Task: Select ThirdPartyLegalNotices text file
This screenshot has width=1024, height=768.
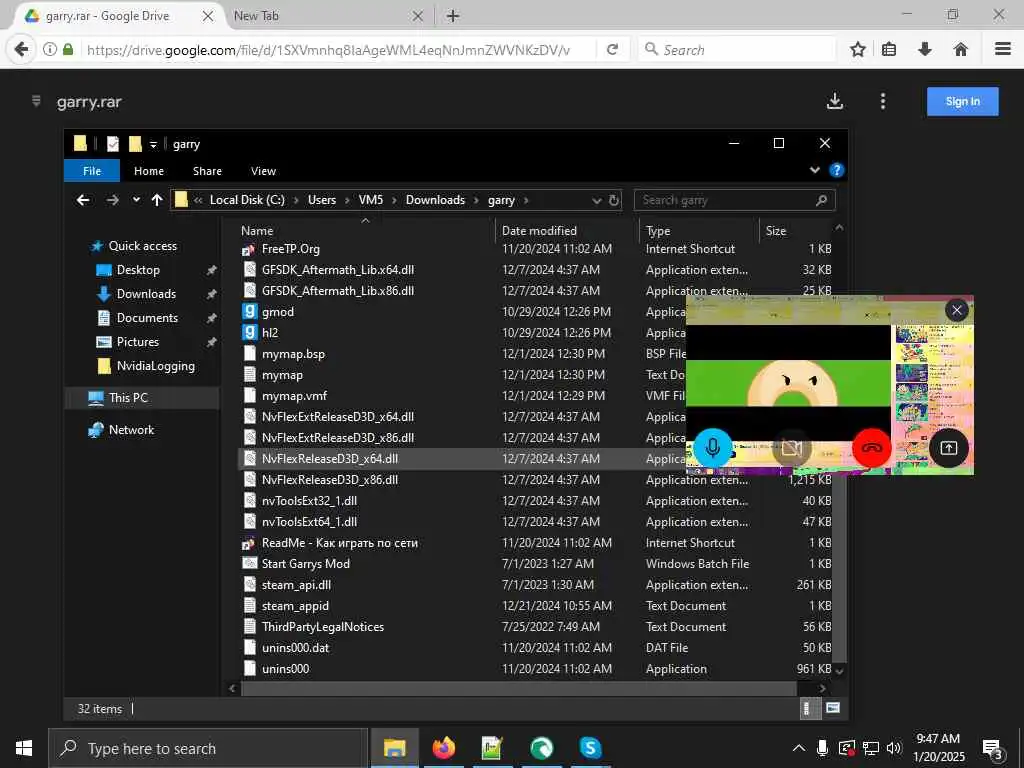Action: (322, 627)
